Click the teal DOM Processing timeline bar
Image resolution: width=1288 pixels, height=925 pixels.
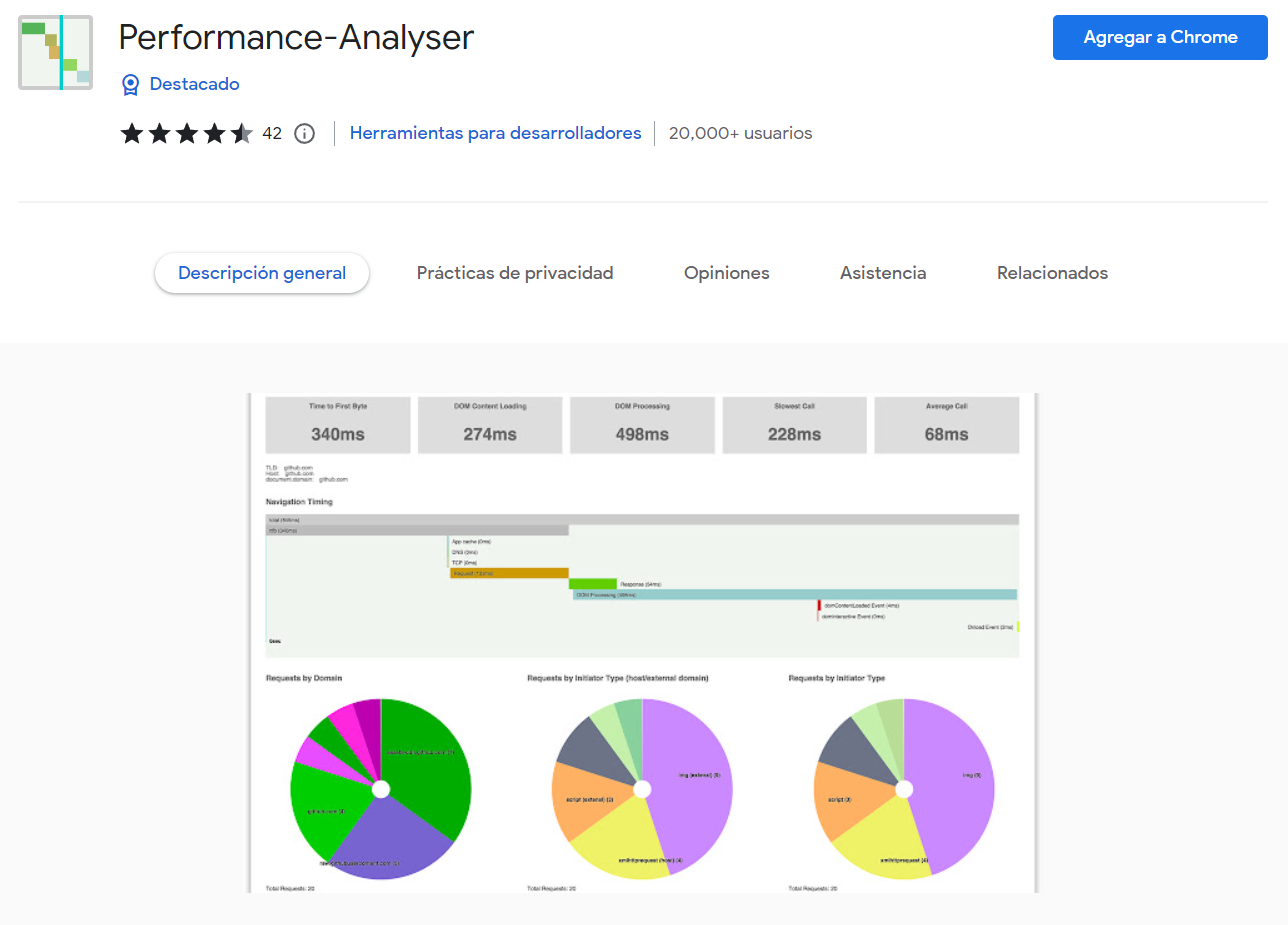tap(795, 595)
